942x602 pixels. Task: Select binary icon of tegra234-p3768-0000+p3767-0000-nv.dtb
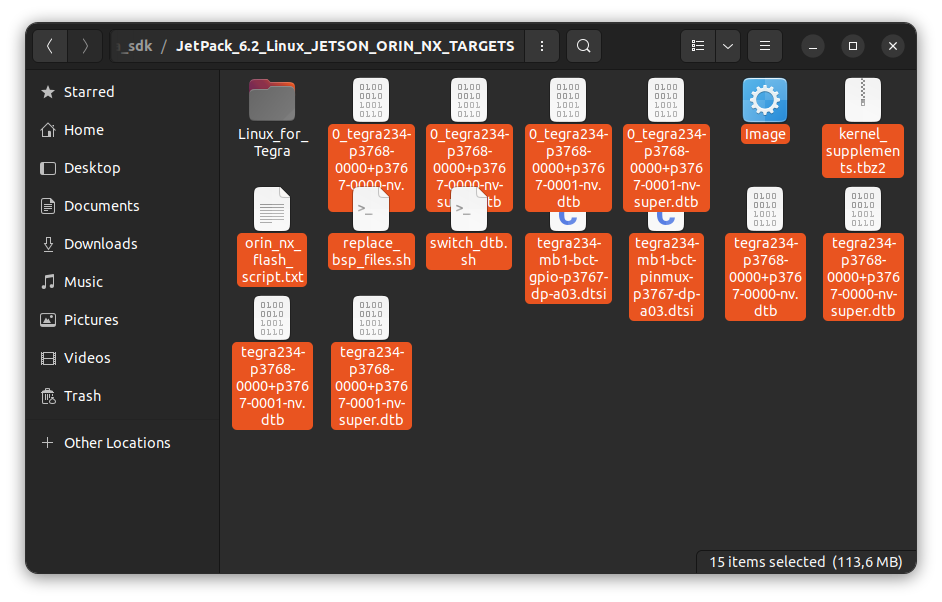pos(765,209)
